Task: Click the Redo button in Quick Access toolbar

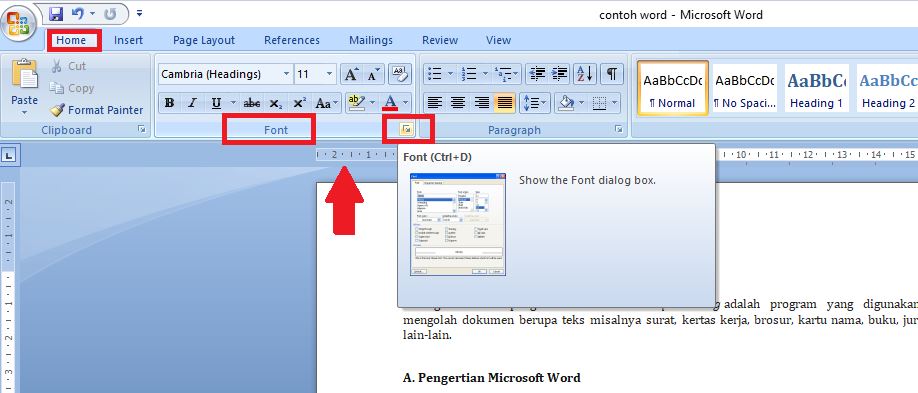Action: point(111,13)
